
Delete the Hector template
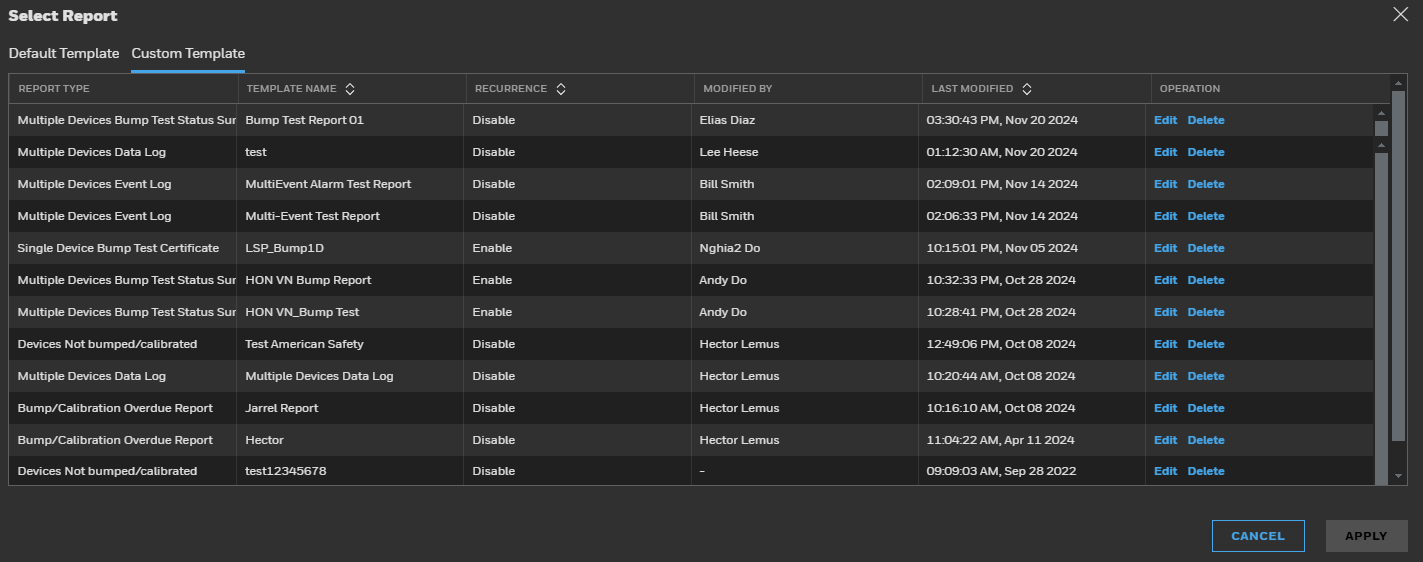click(1206, 440)
